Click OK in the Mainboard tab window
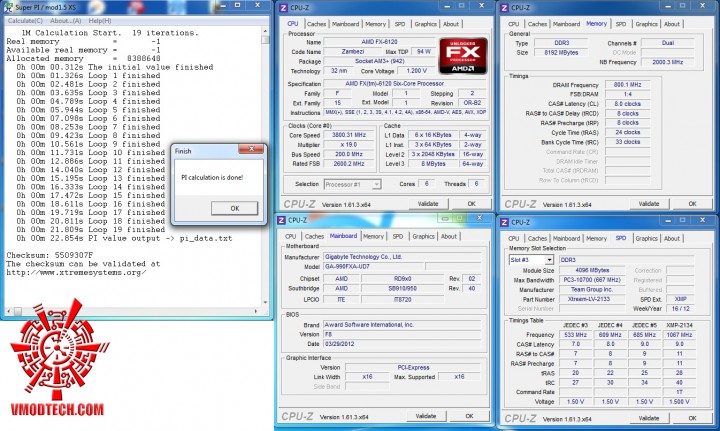 pos(469,416)
